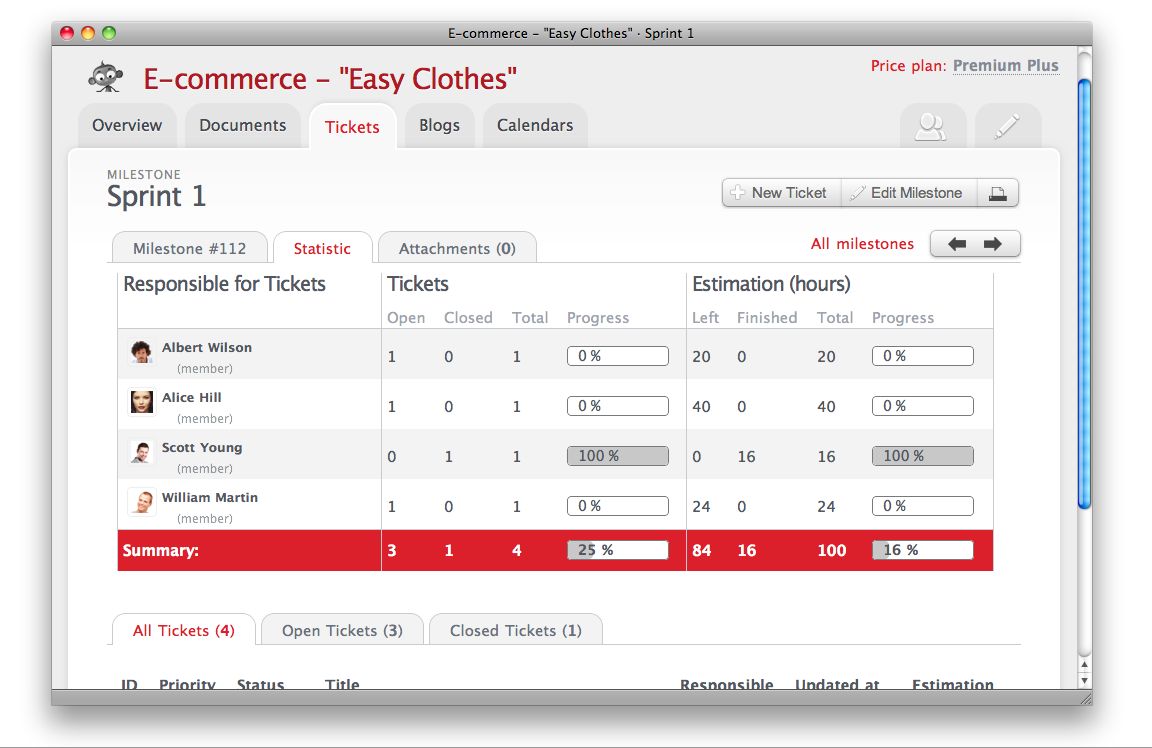
Task: Click Scott Young's 100% estimation progress bar
Action: pos(923,456)
